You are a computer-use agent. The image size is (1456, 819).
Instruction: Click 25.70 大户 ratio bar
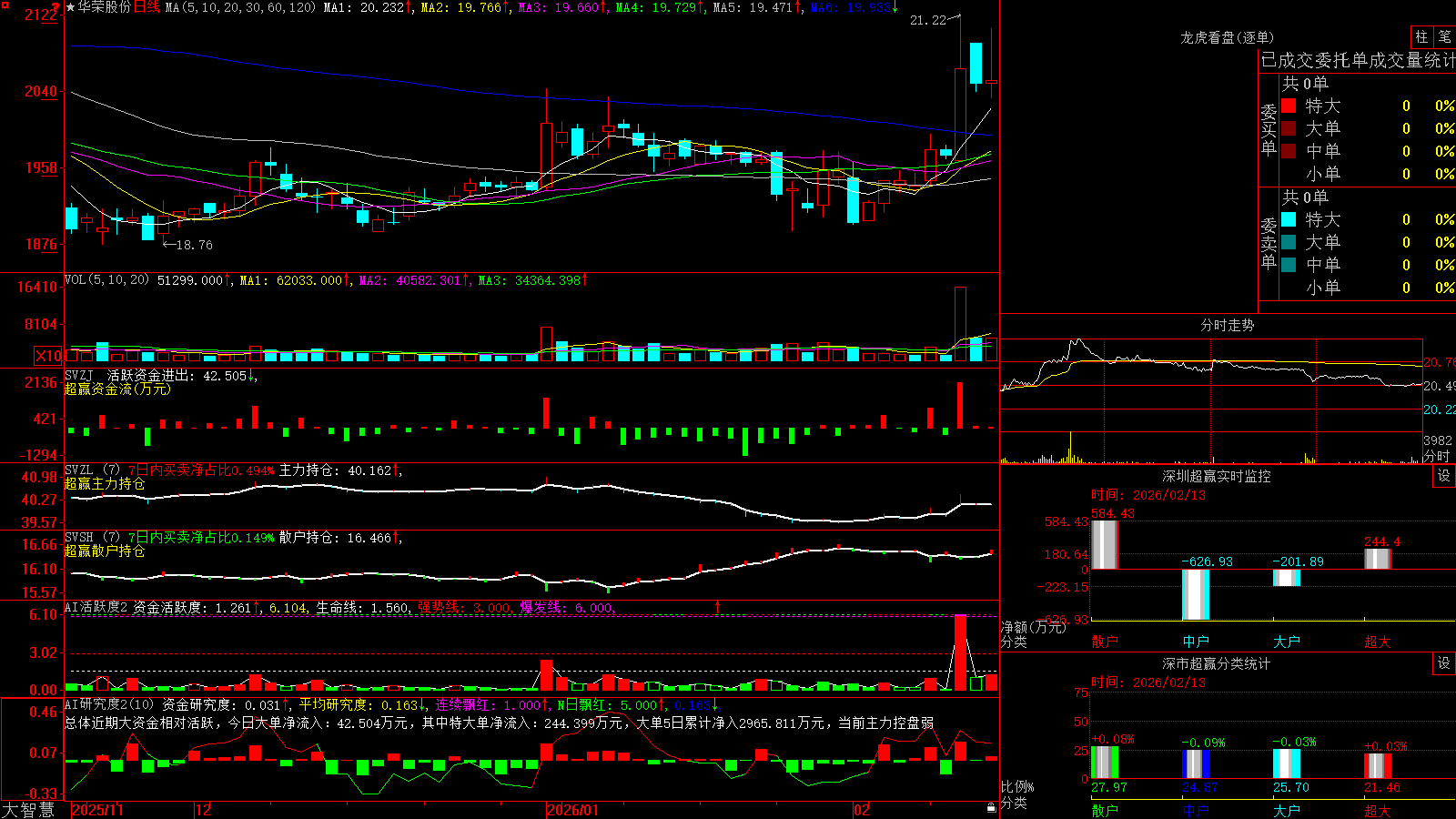click(1287, 764)
